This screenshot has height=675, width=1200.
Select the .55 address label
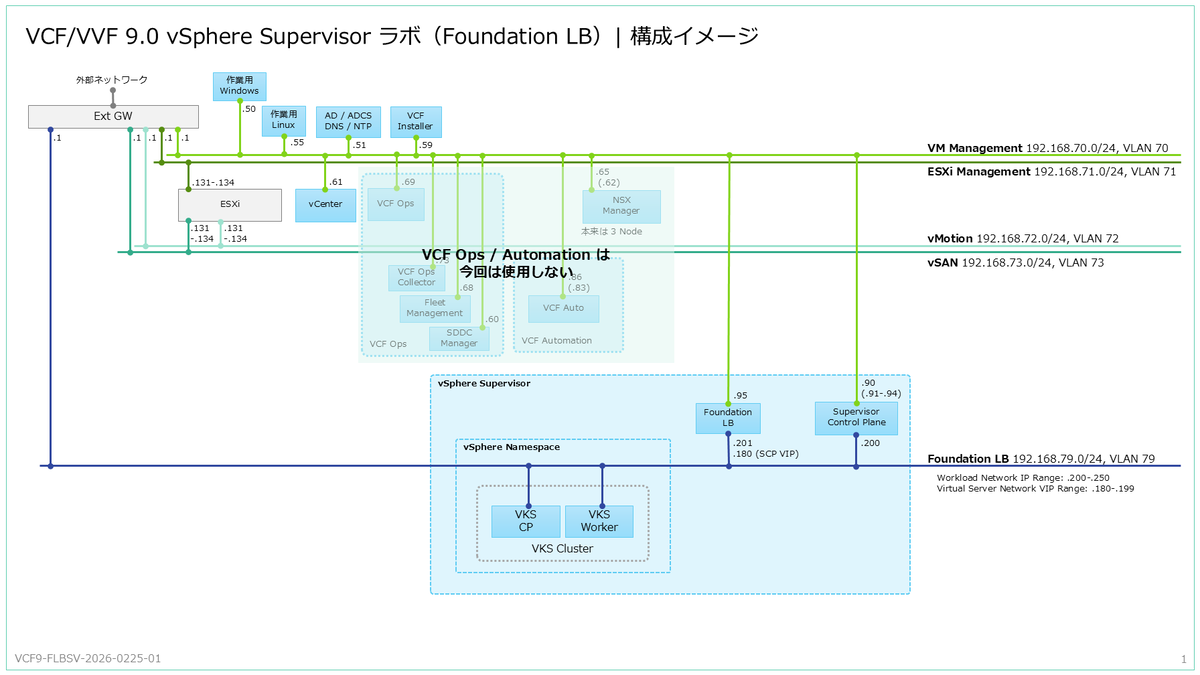click(x=297, y=143)
